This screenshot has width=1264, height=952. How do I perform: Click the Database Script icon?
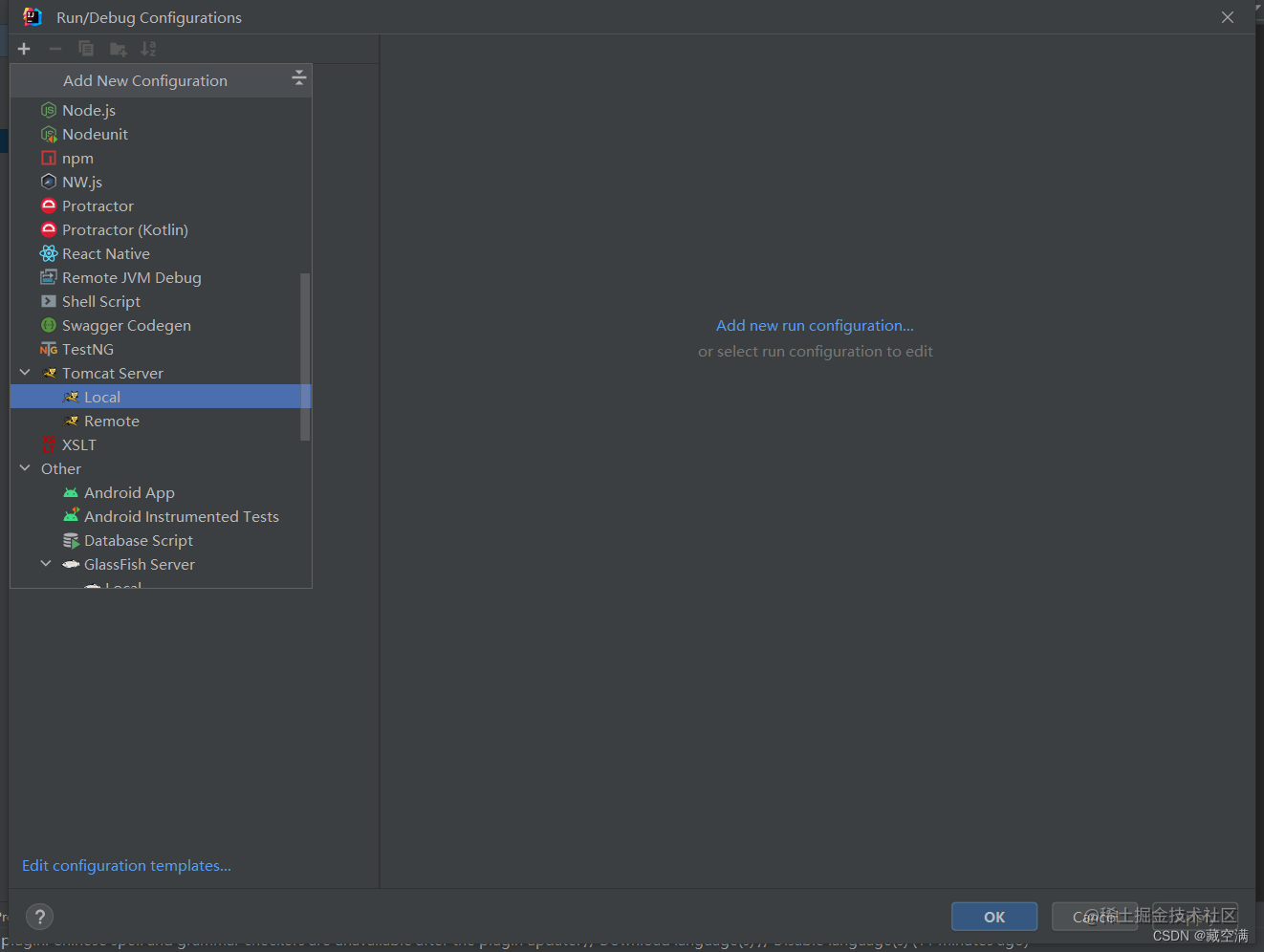[71, 540]
